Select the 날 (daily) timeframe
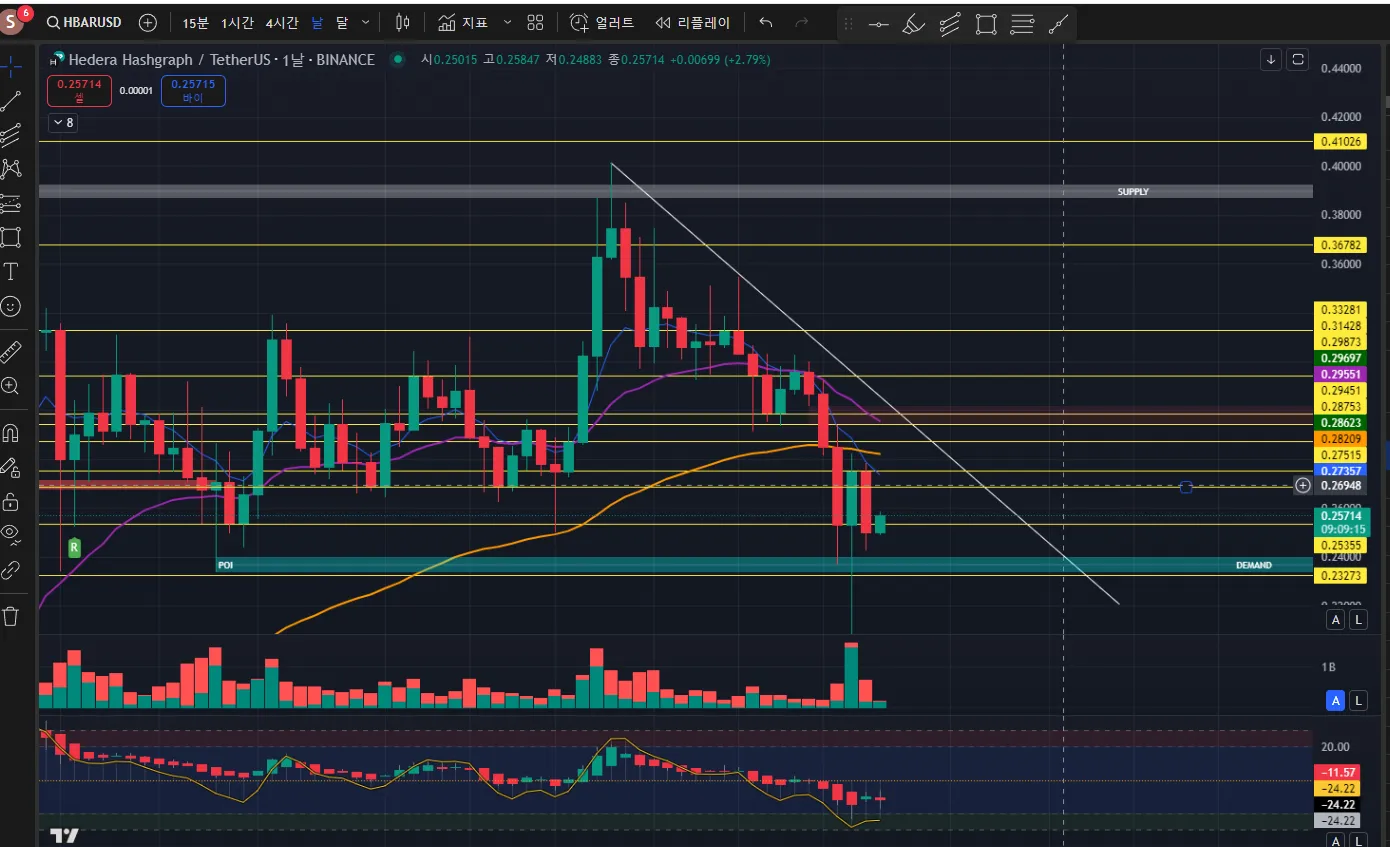This screenshot has height=847, width=1390. point(317,22)
